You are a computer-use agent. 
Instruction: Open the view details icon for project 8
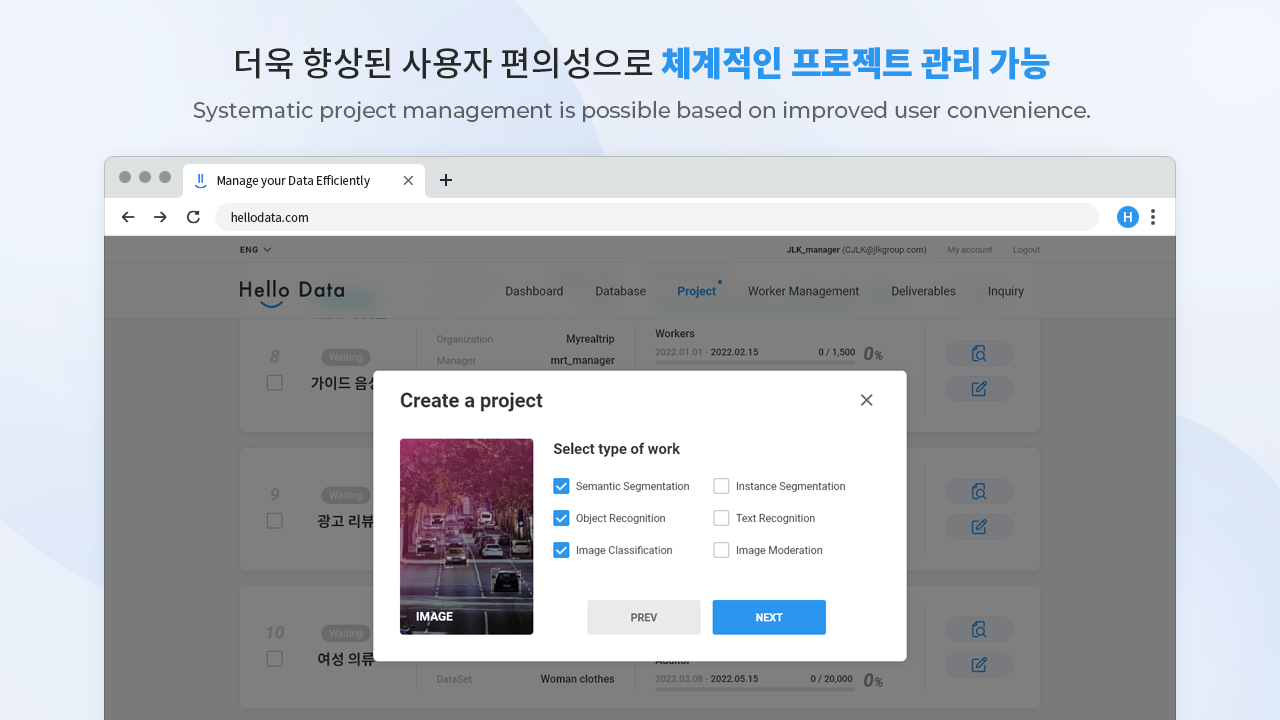click(979, 354)
